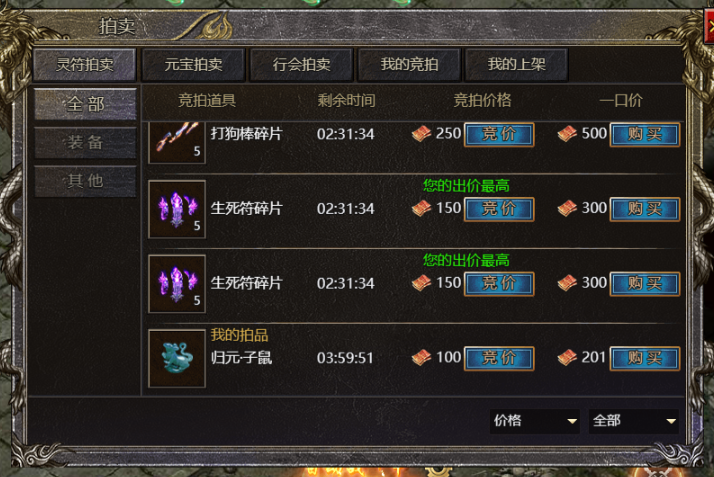Select 装备 category filter
714x477 pixels.
coord(85,143)
